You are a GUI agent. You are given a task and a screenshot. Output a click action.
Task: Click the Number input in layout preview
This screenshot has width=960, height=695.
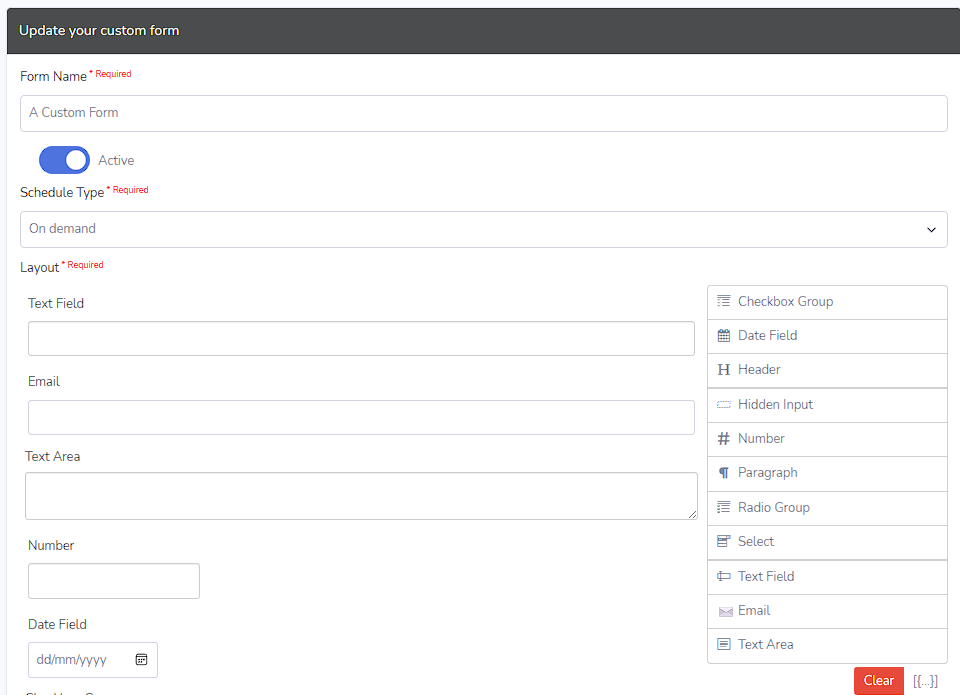coord(114,581)
